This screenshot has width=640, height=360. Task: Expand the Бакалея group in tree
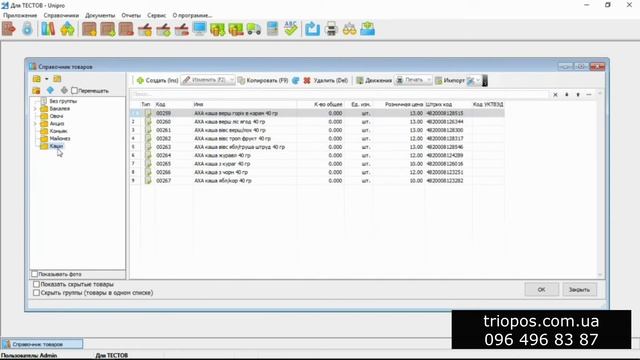click(35, 109)
